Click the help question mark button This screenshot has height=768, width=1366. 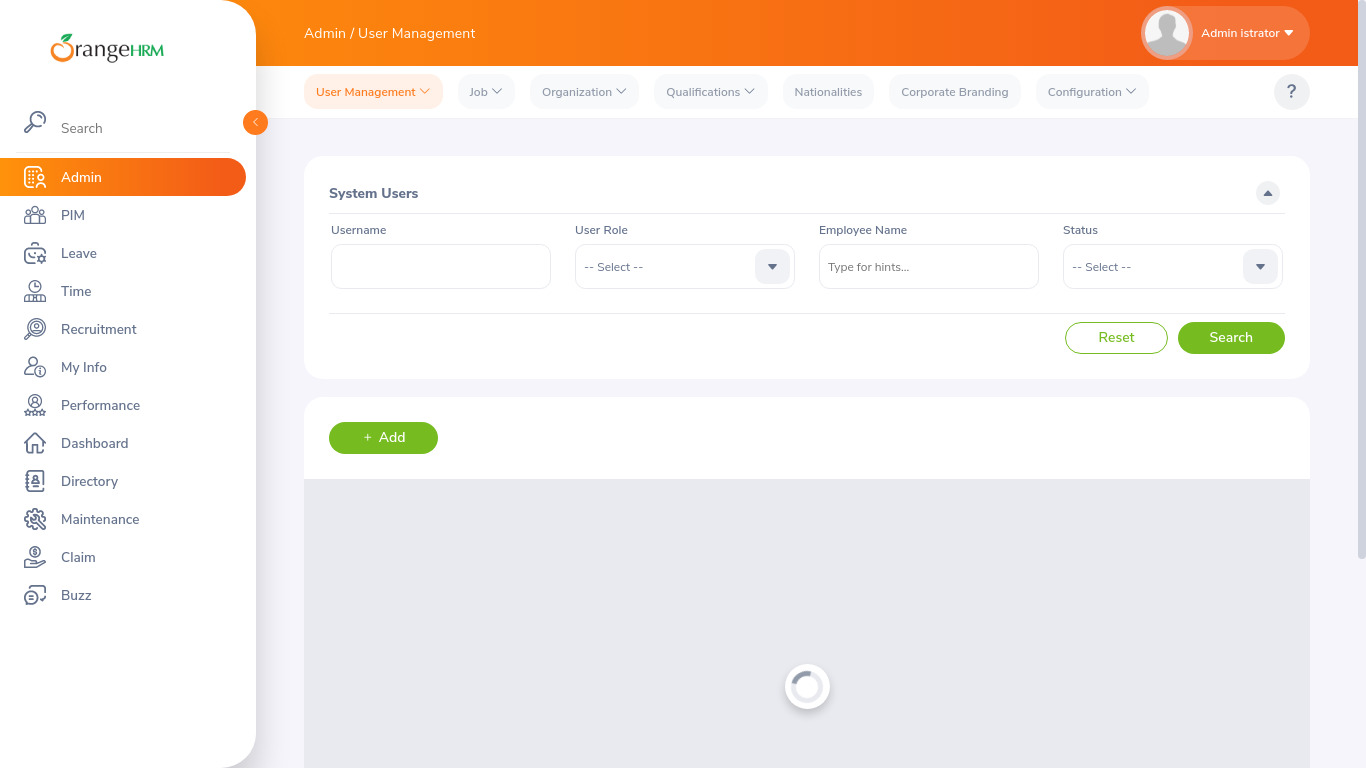(x=1291, y=92)
